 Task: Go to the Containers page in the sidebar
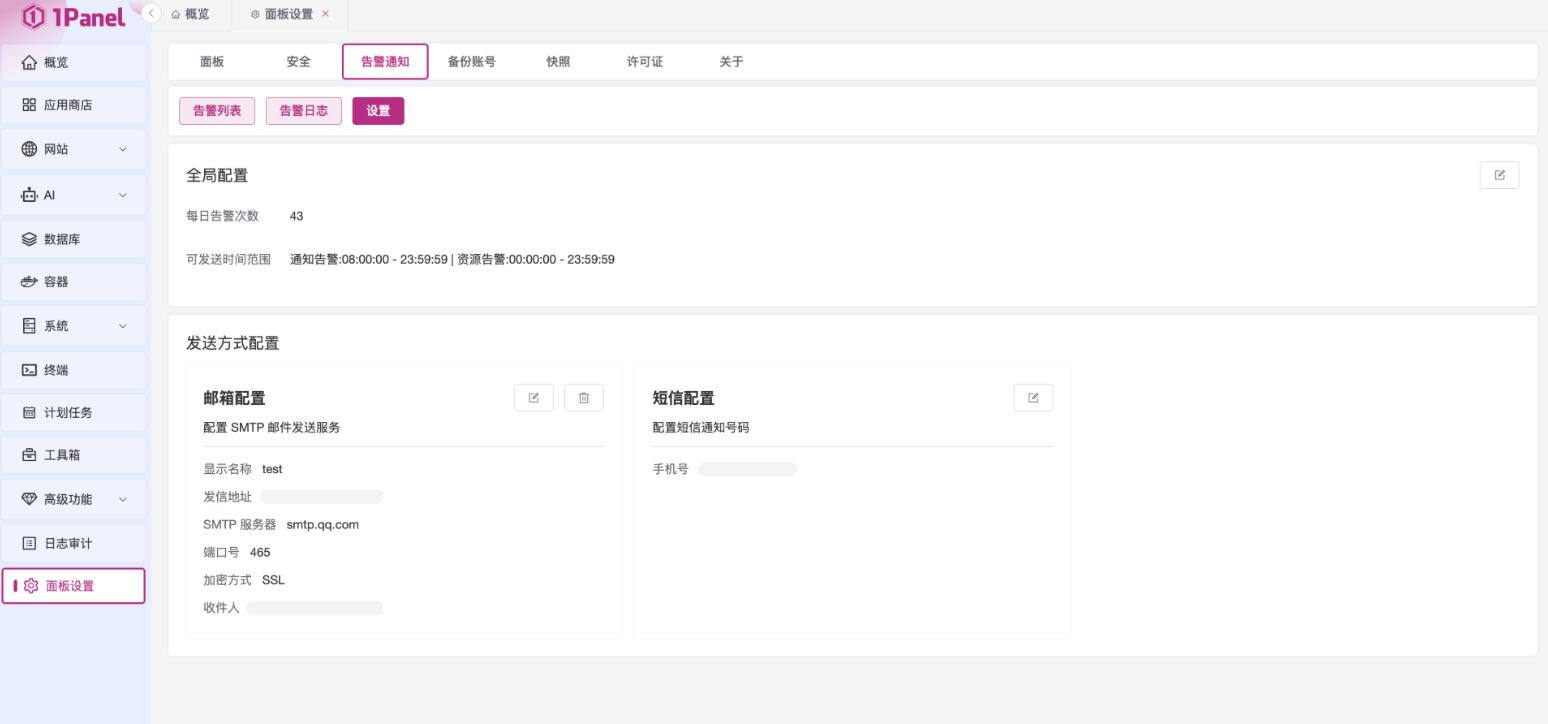point(73,282)
